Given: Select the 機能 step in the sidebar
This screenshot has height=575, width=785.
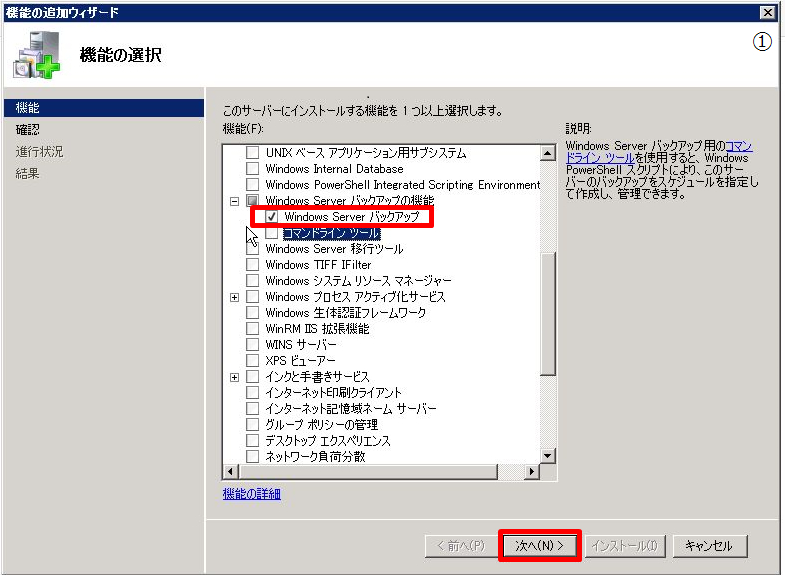Looking at the screenshot, I should [28, 107].
